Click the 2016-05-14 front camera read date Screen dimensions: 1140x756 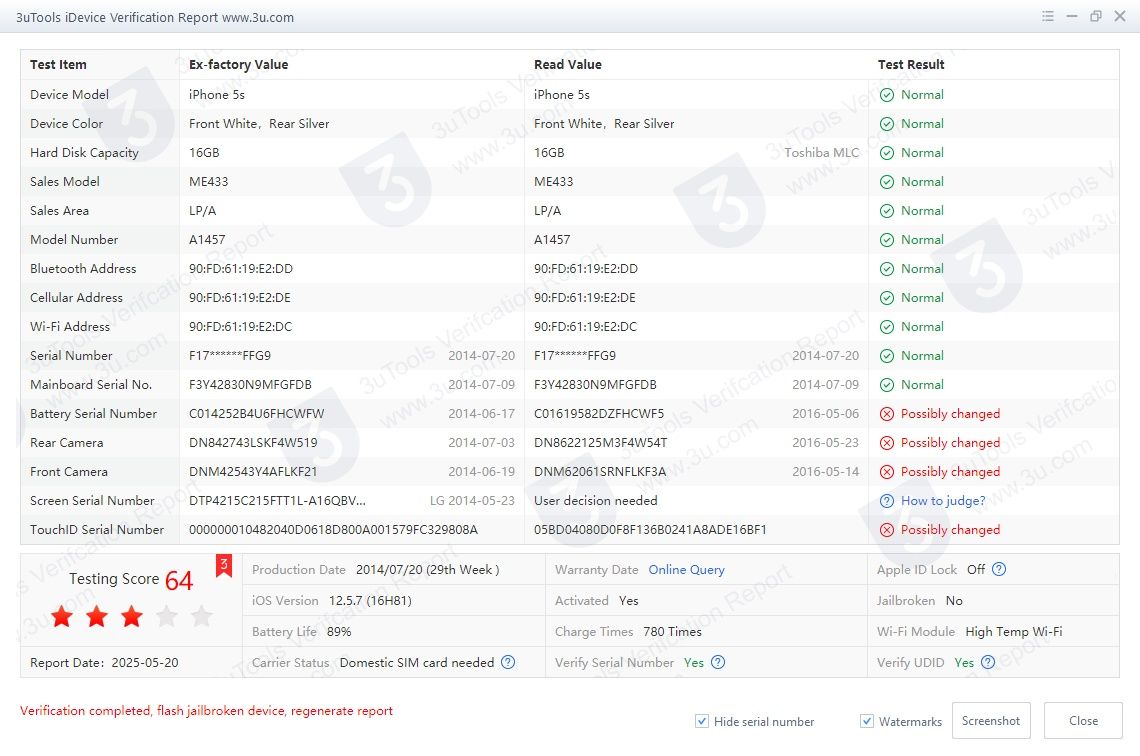coord(825,472)
